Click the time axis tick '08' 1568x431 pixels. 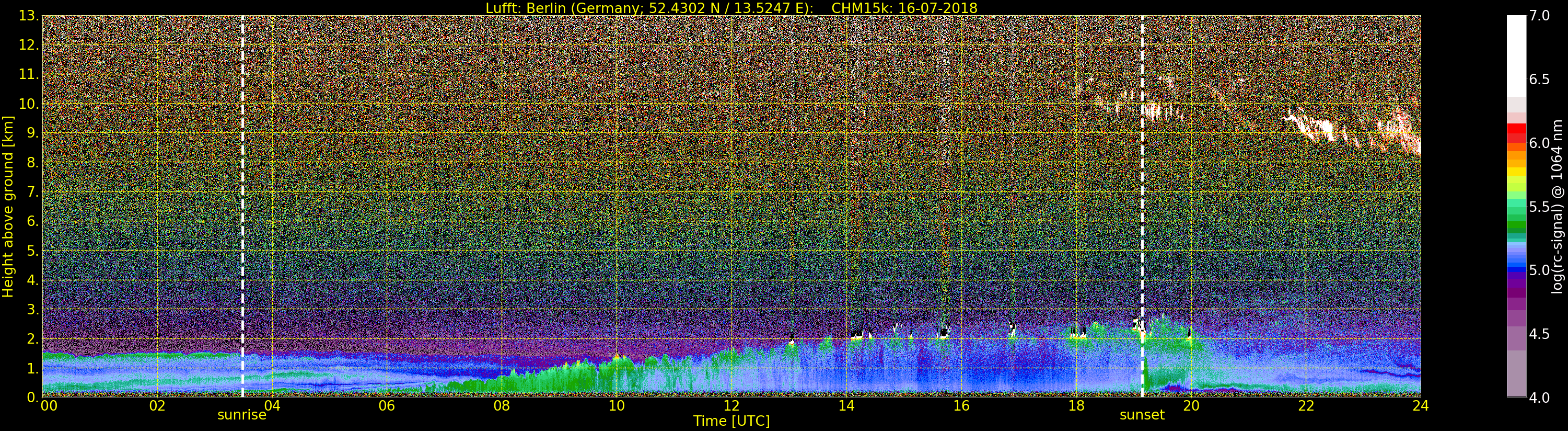point(502,406)
